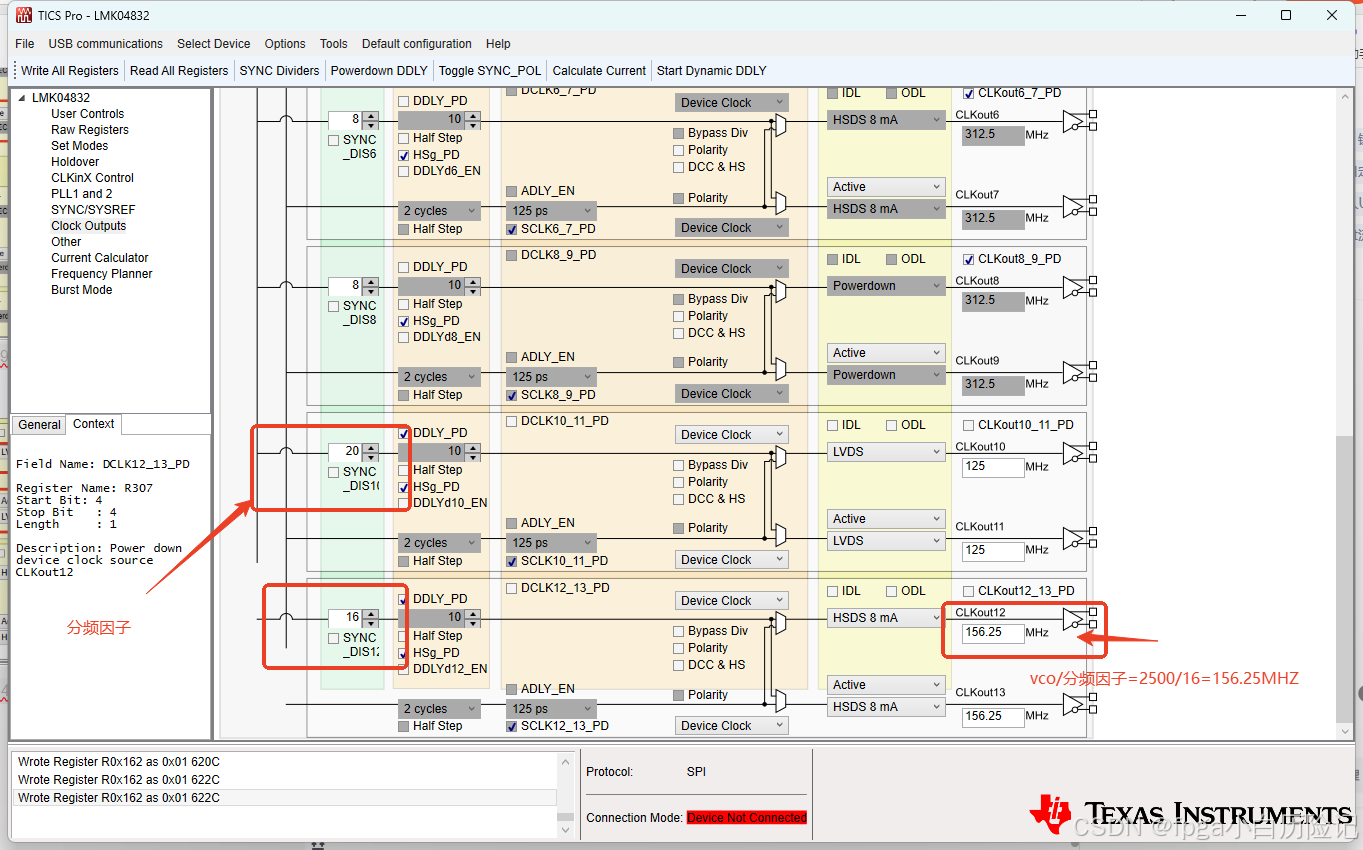The width and height of the screenshot is (1363, 850).
Task: Click the mux symbol feeding CLKout8 Powerdown output
Action: click(x=780, y=290)
